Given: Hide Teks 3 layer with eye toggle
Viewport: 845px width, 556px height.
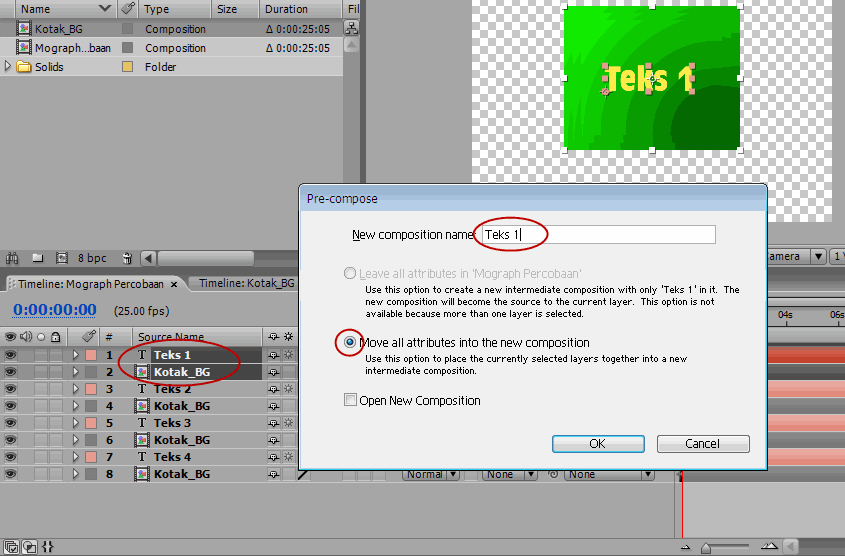Looking at the screenshot, I should 10,423.
